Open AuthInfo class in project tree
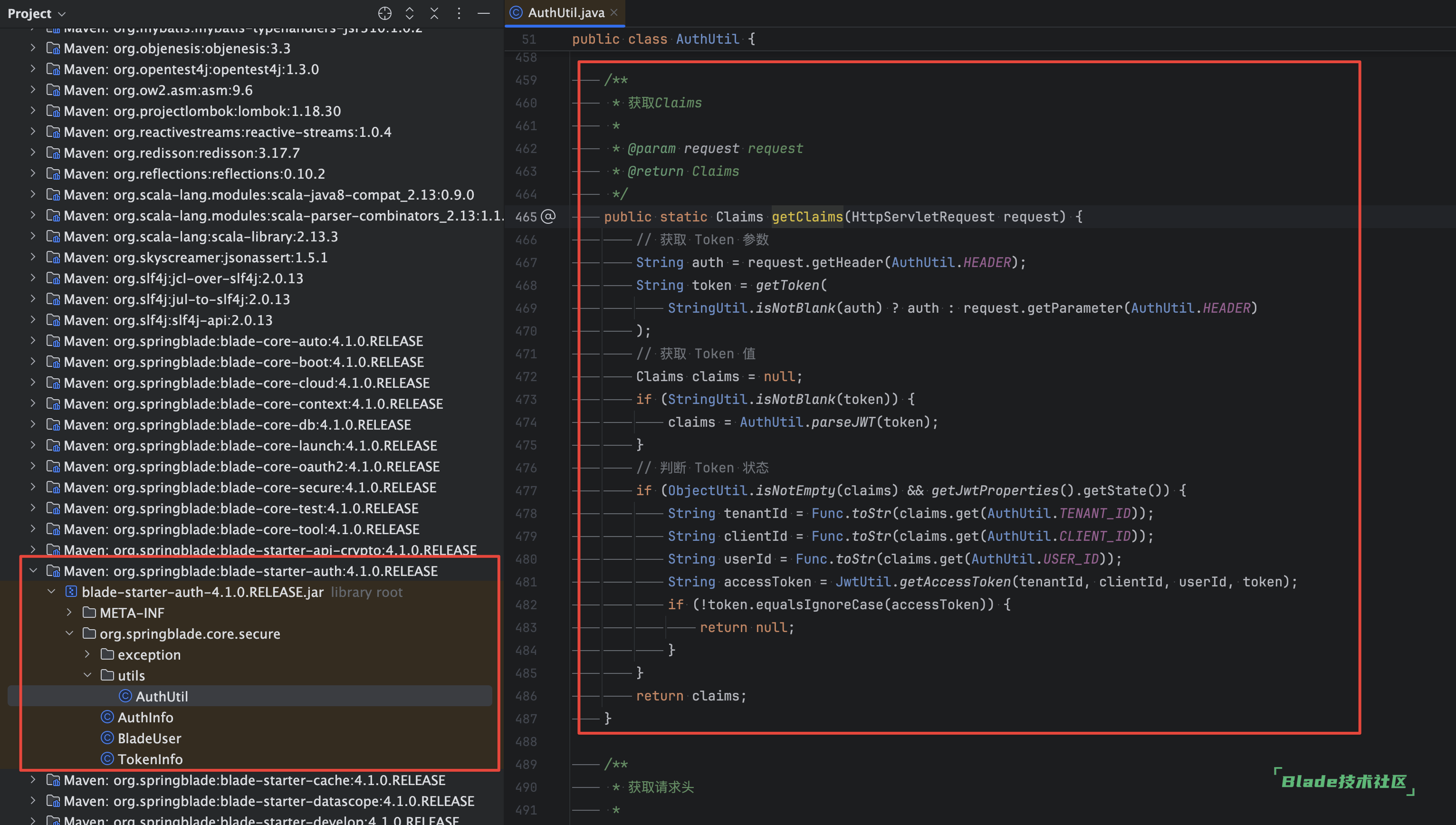The image size is (1456, 825). 145,717
